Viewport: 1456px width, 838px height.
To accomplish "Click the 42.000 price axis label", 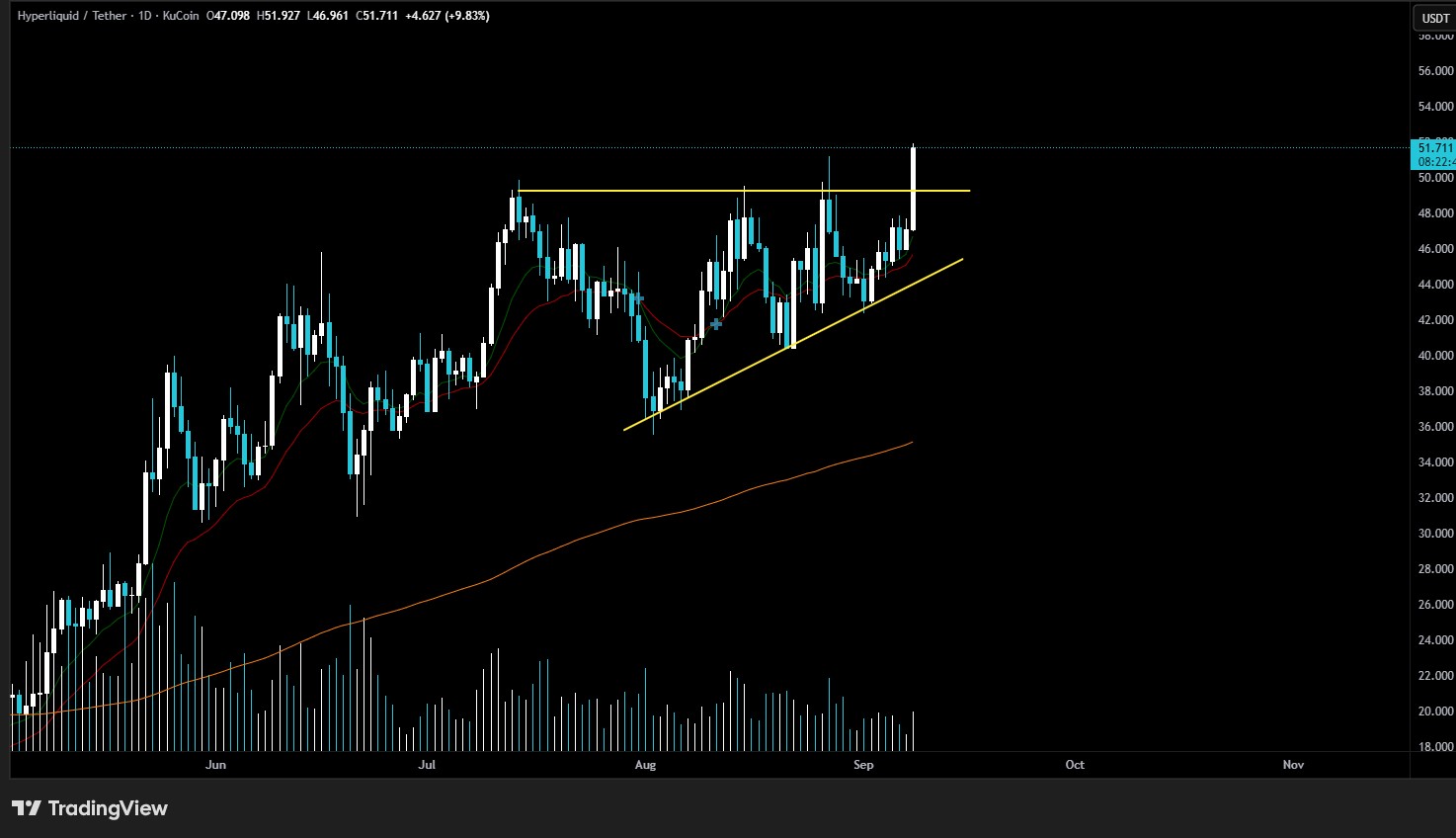I will (1435, 320).
